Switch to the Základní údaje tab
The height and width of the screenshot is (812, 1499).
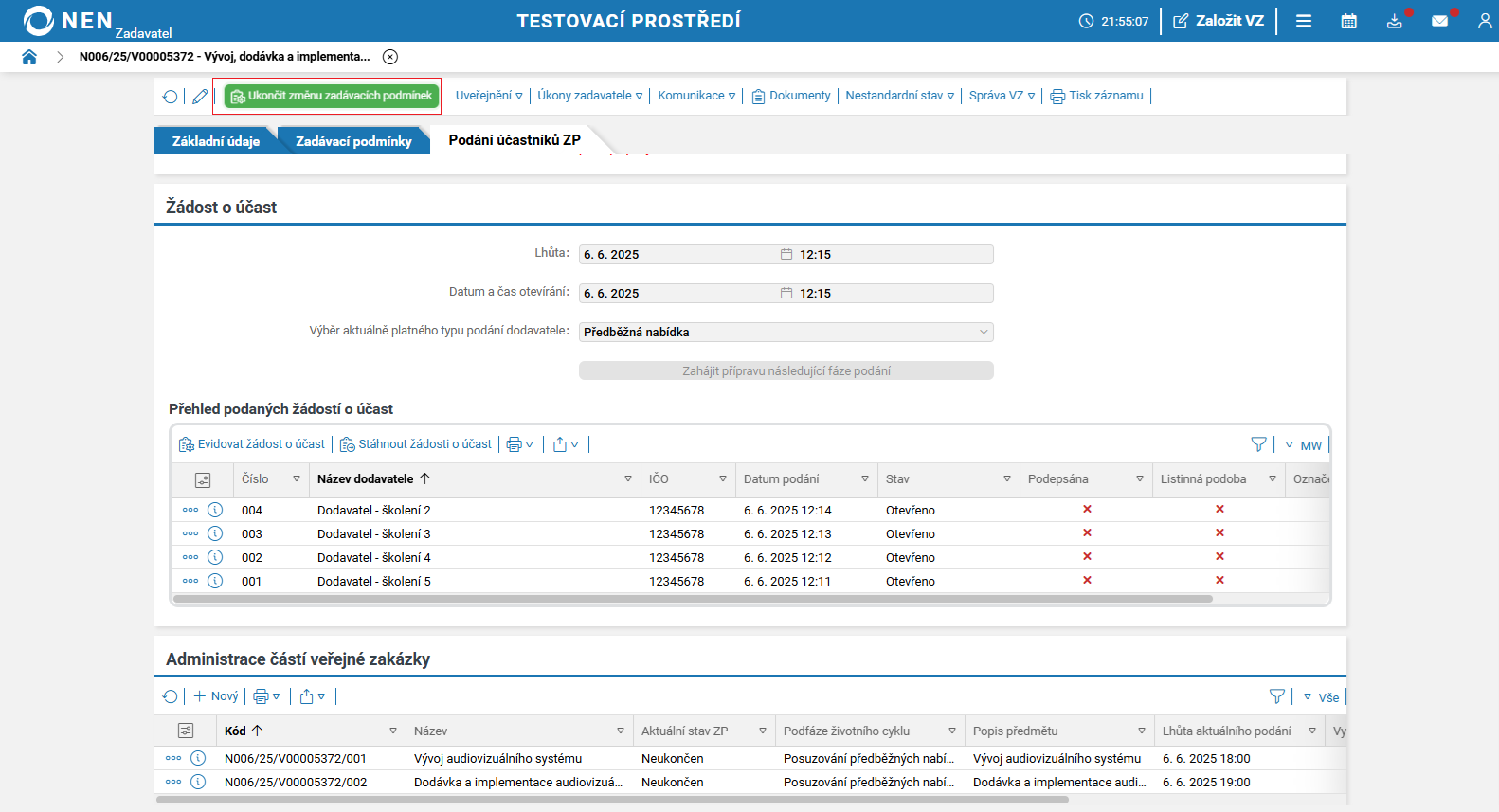pos(216,141)
